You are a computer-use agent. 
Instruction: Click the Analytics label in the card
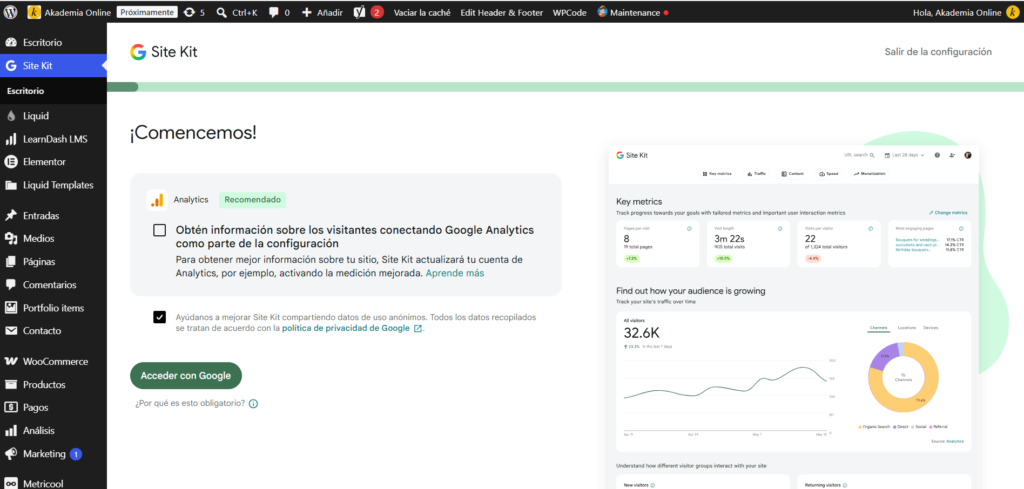[x=191, y=200]
